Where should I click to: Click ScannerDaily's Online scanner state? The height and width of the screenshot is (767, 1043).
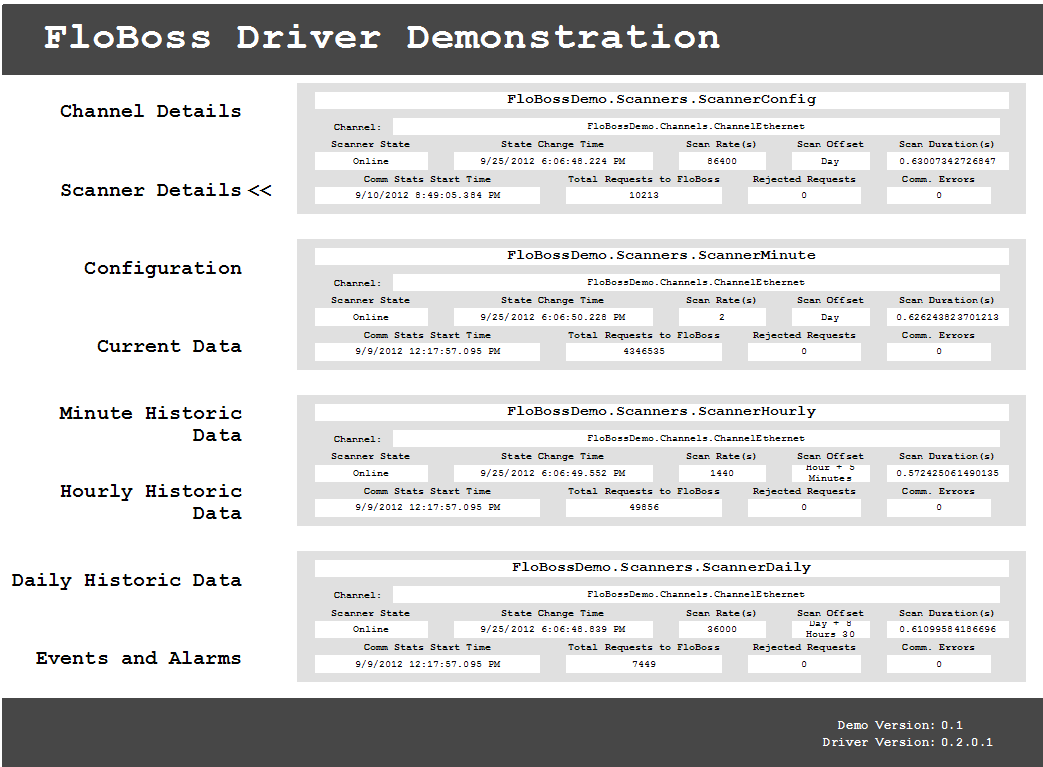pyautogui.click(x=371, y=629)
